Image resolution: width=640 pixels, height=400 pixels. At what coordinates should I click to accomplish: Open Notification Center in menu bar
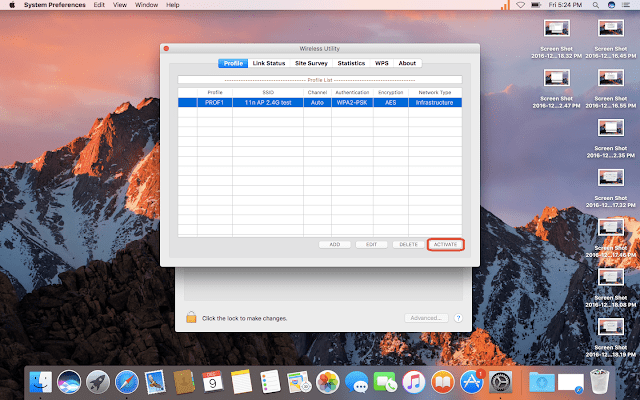pos(626,5)
